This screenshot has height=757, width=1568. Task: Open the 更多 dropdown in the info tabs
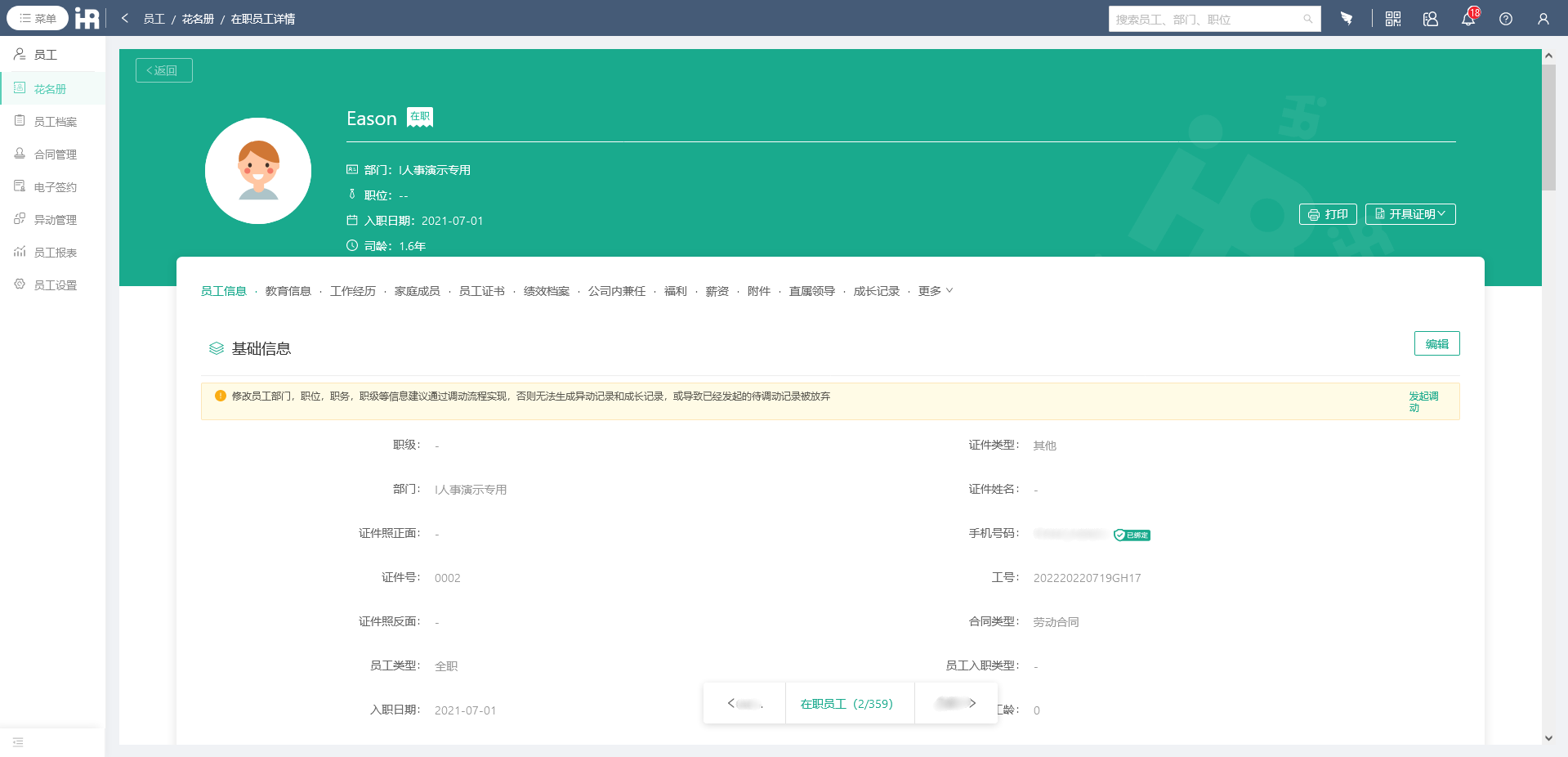[931, 290]
